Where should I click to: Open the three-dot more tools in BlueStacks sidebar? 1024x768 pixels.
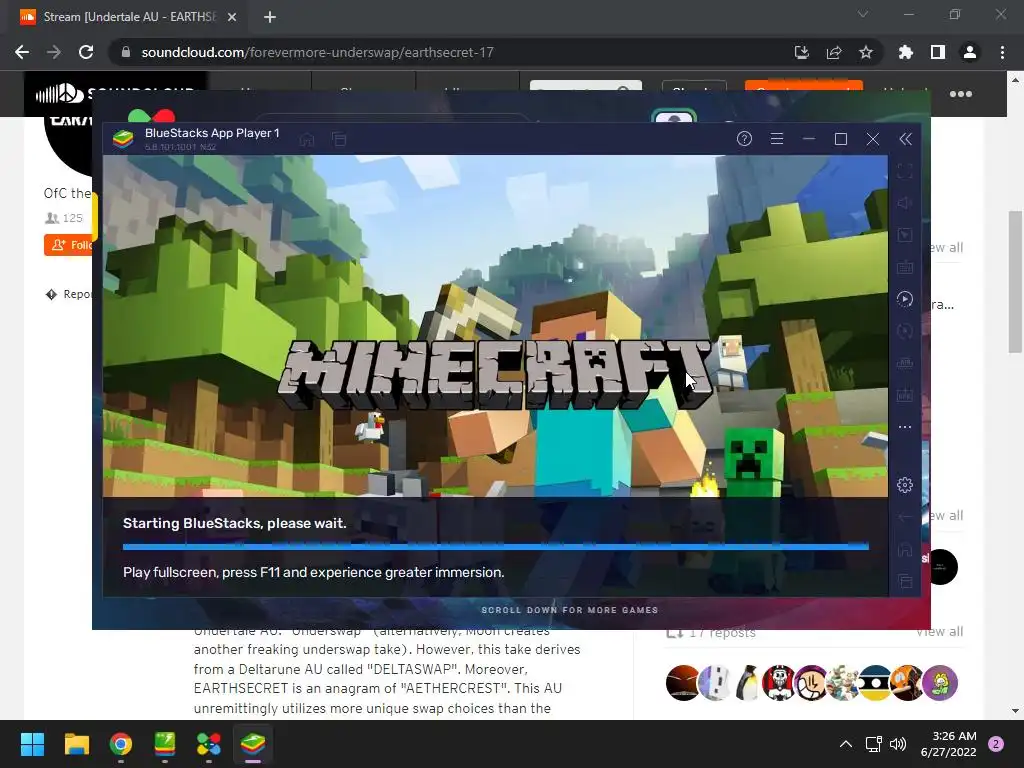click(x=904, y=427)
